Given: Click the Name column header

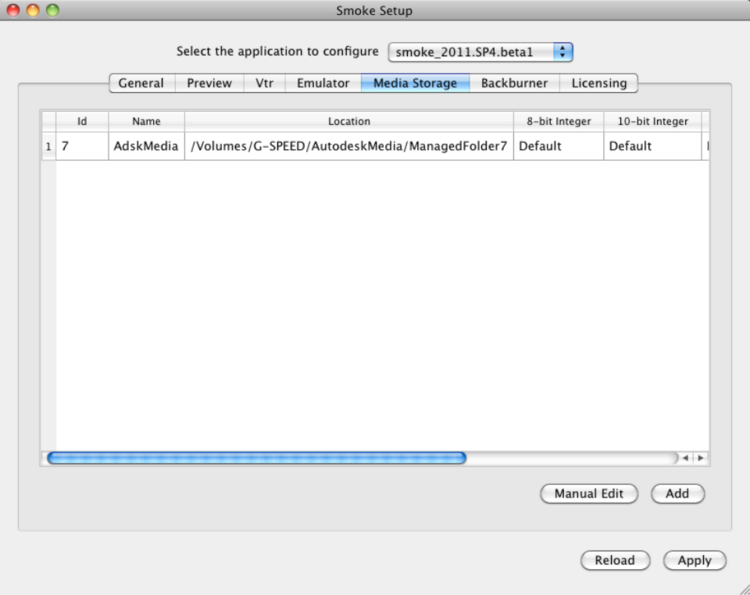Looking at the screenshot, I should click(146, 121).
